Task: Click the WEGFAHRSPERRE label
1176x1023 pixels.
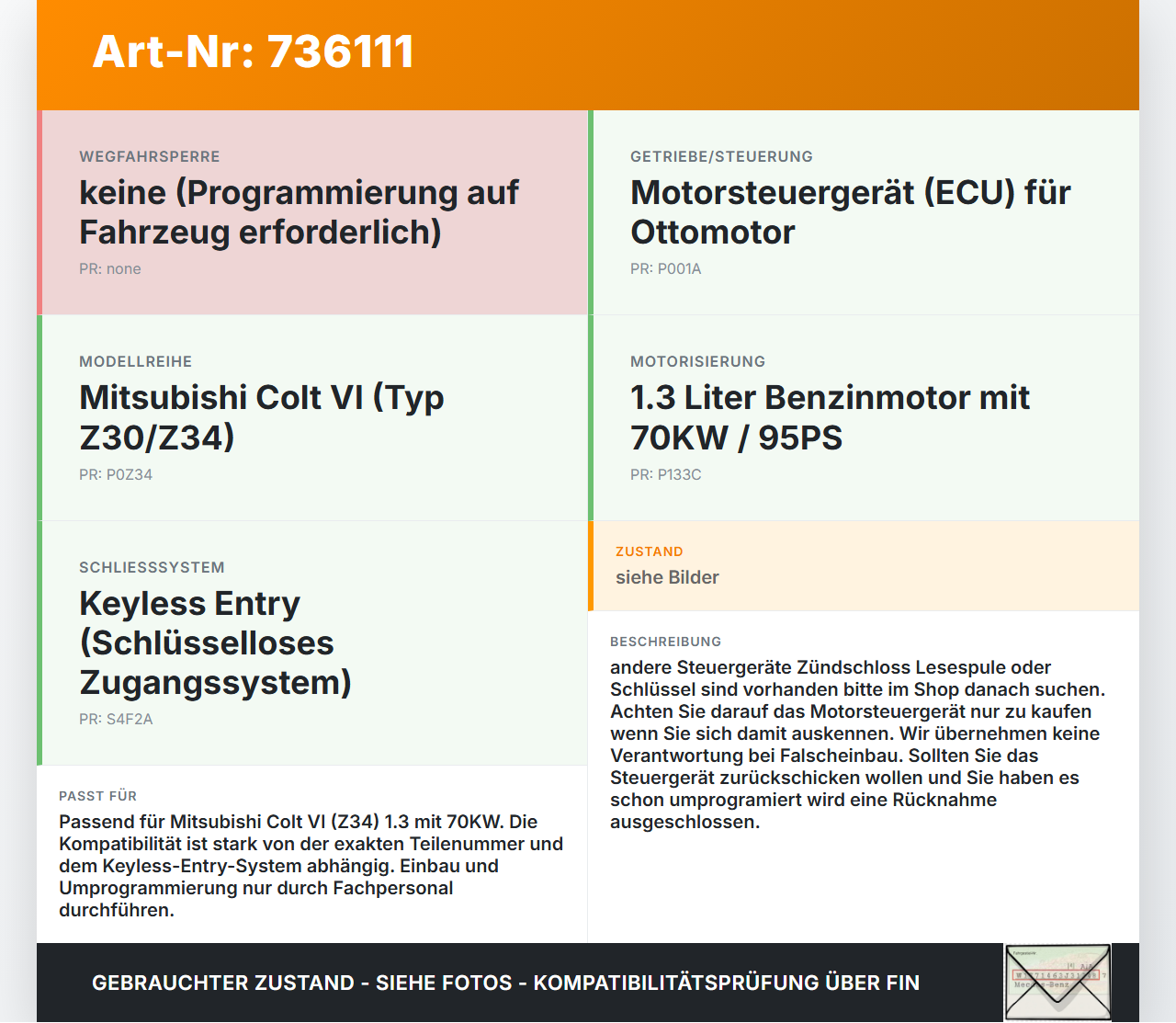Action: point(150,157)
